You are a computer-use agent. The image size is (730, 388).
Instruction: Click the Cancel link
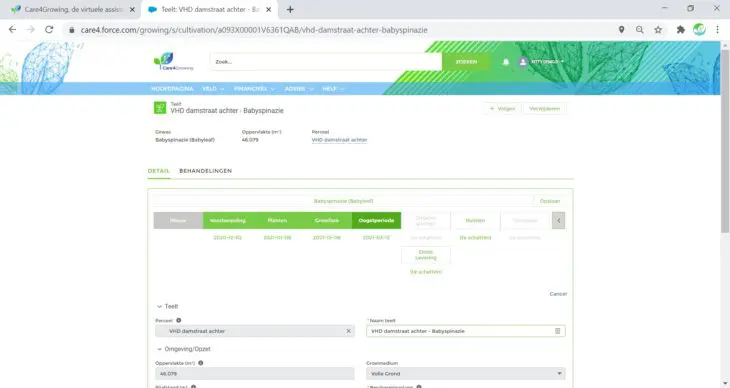tap(558, 294)
